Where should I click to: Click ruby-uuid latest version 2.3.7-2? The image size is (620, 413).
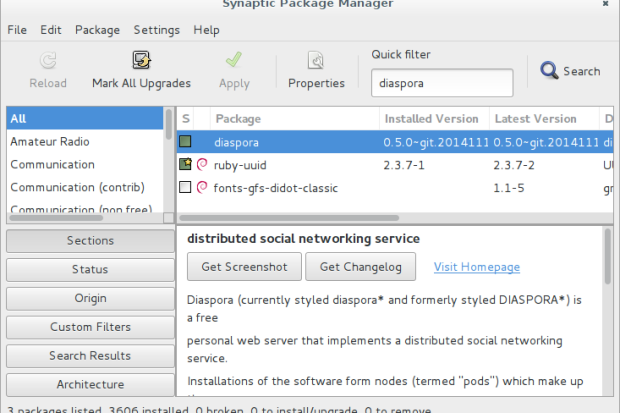click(x=514, y=165)
